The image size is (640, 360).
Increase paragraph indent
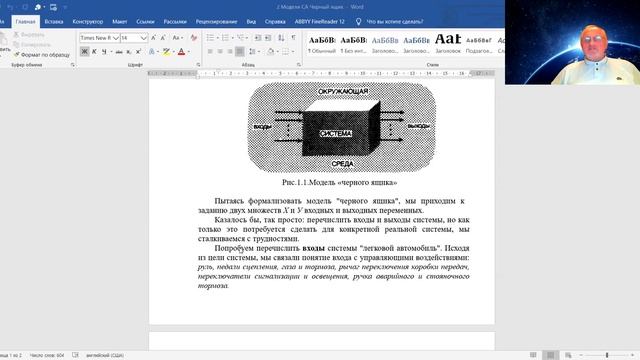[x=268, y=38]
